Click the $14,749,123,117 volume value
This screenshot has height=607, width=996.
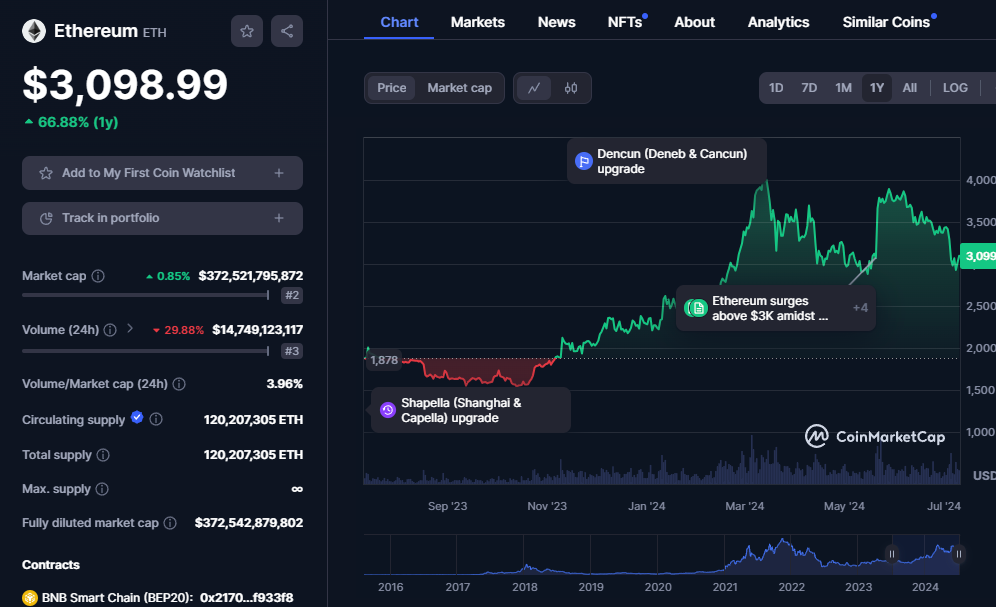tap(257, 330)
